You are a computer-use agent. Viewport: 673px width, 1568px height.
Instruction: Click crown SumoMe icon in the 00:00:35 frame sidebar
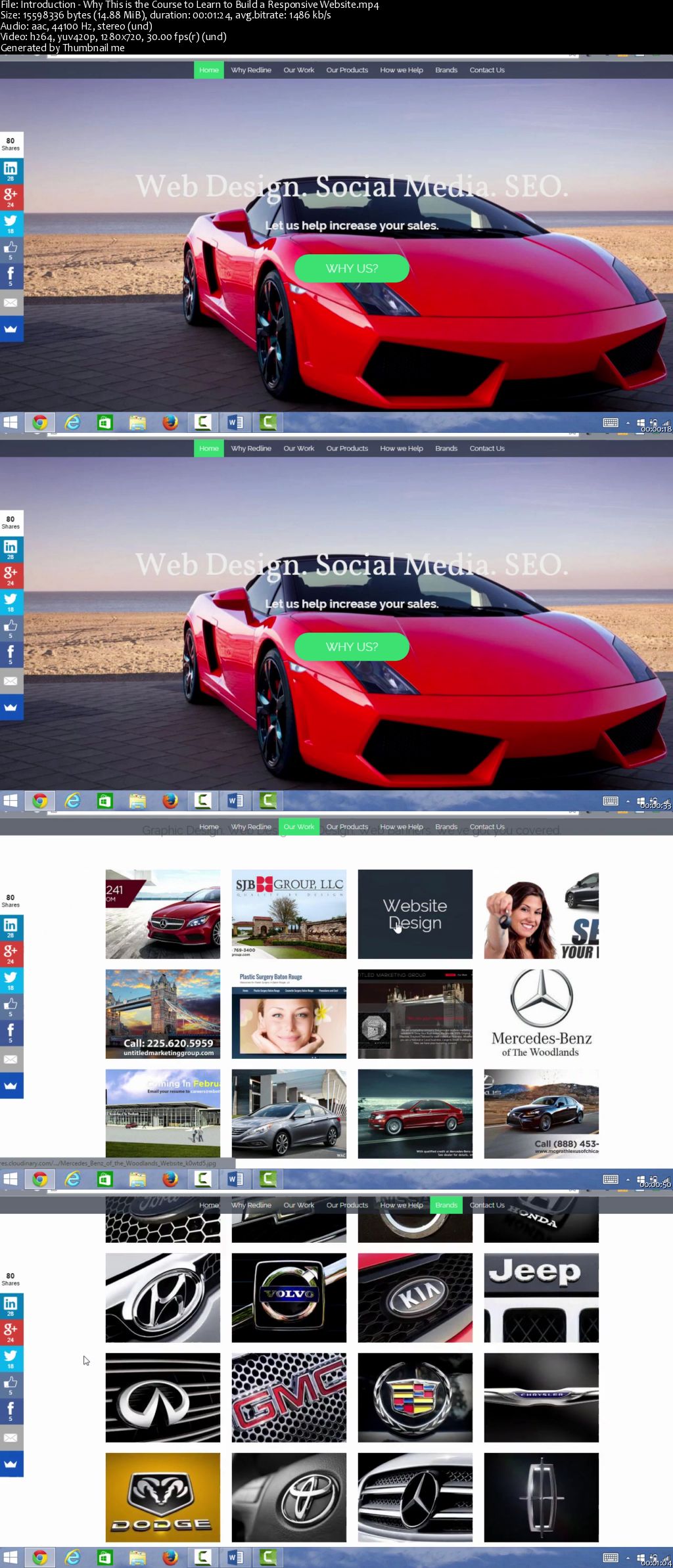click(x=11, y=707)
